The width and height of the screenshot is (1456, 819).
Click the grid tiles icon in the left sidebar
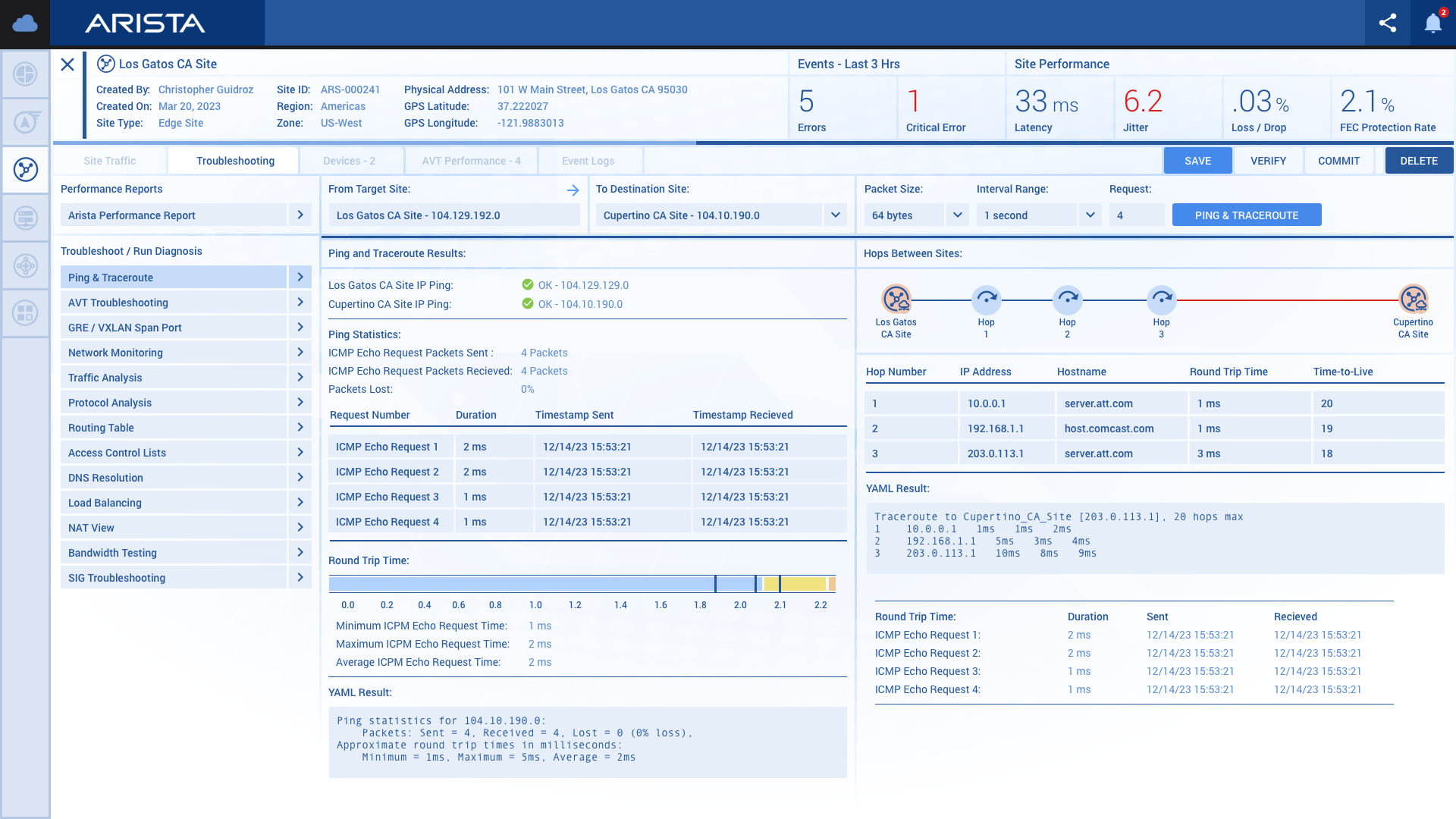coord(25,312)
